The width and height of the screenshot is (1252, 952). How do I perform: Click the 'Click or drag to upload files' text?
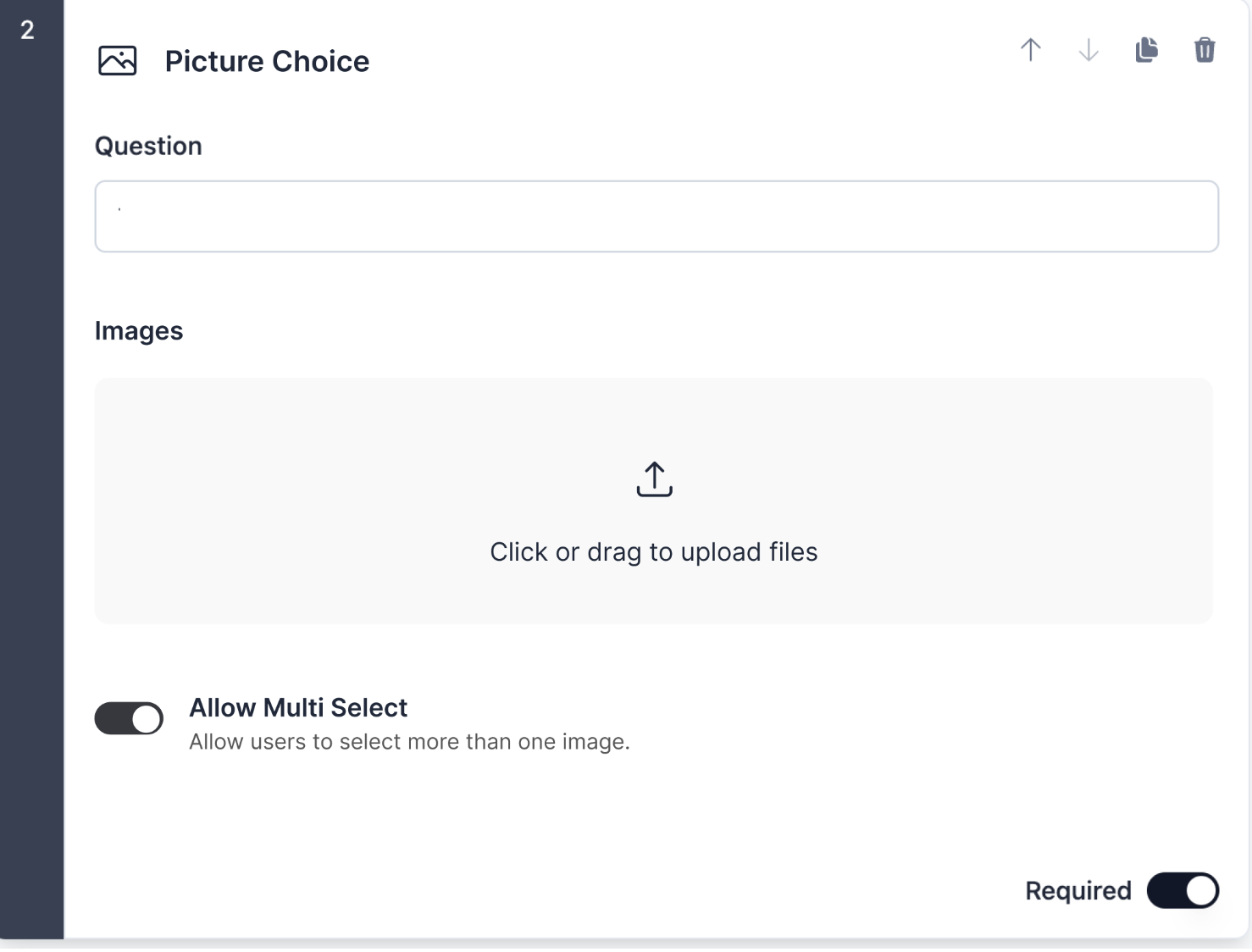pyautogui.click(x=653, y=551)
